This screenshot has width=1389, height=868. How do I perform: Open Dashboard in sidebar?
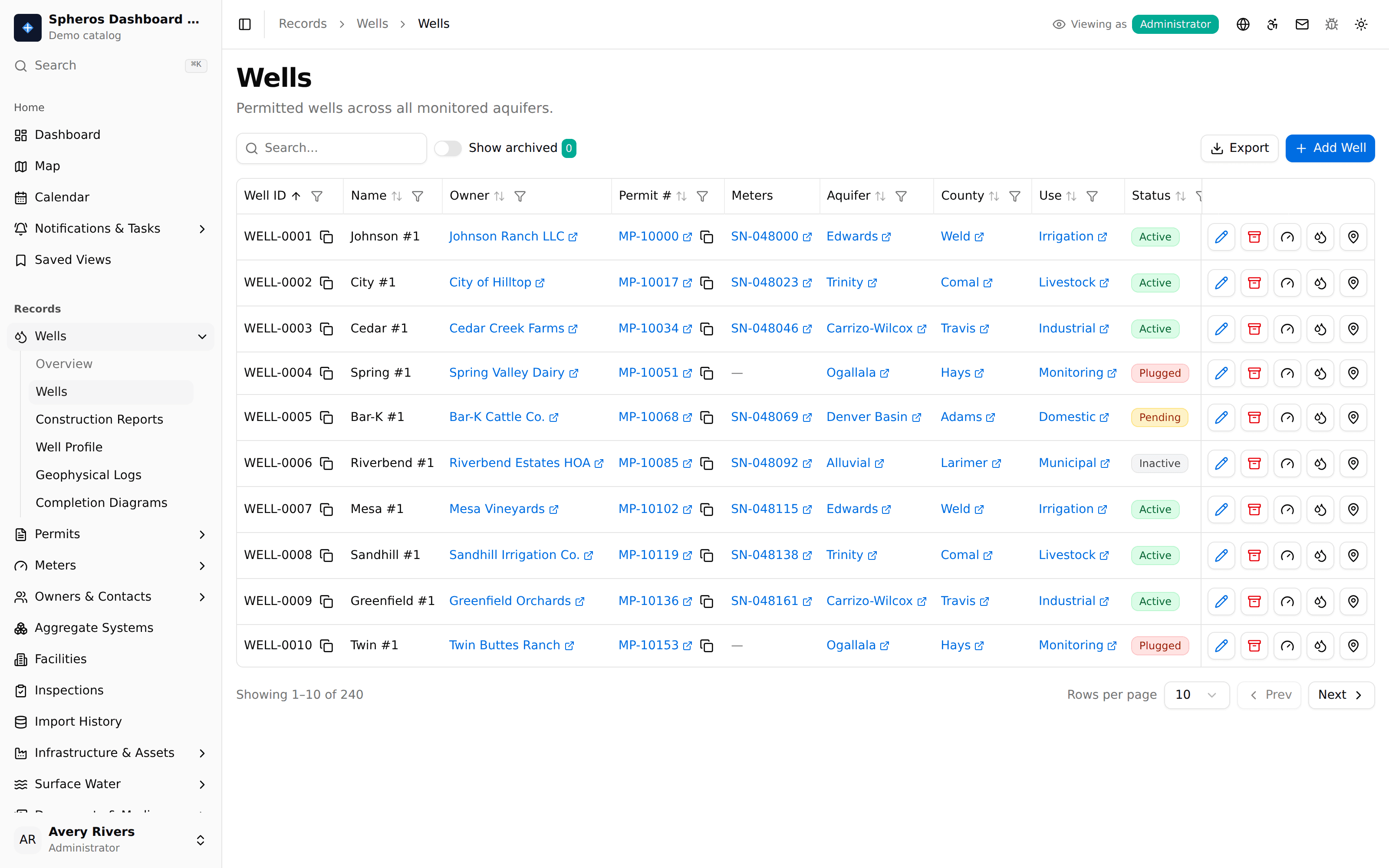tap(111, 135)
